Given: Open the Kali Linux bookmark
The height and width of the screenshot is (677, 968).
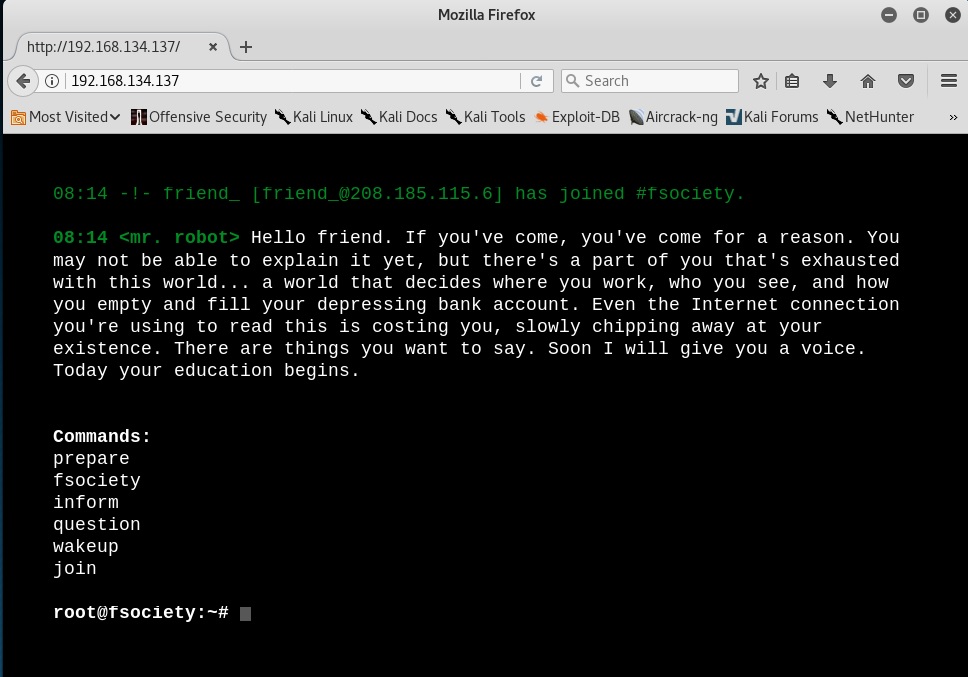Looking at the screenshot, I should click(x=313, y=117).
